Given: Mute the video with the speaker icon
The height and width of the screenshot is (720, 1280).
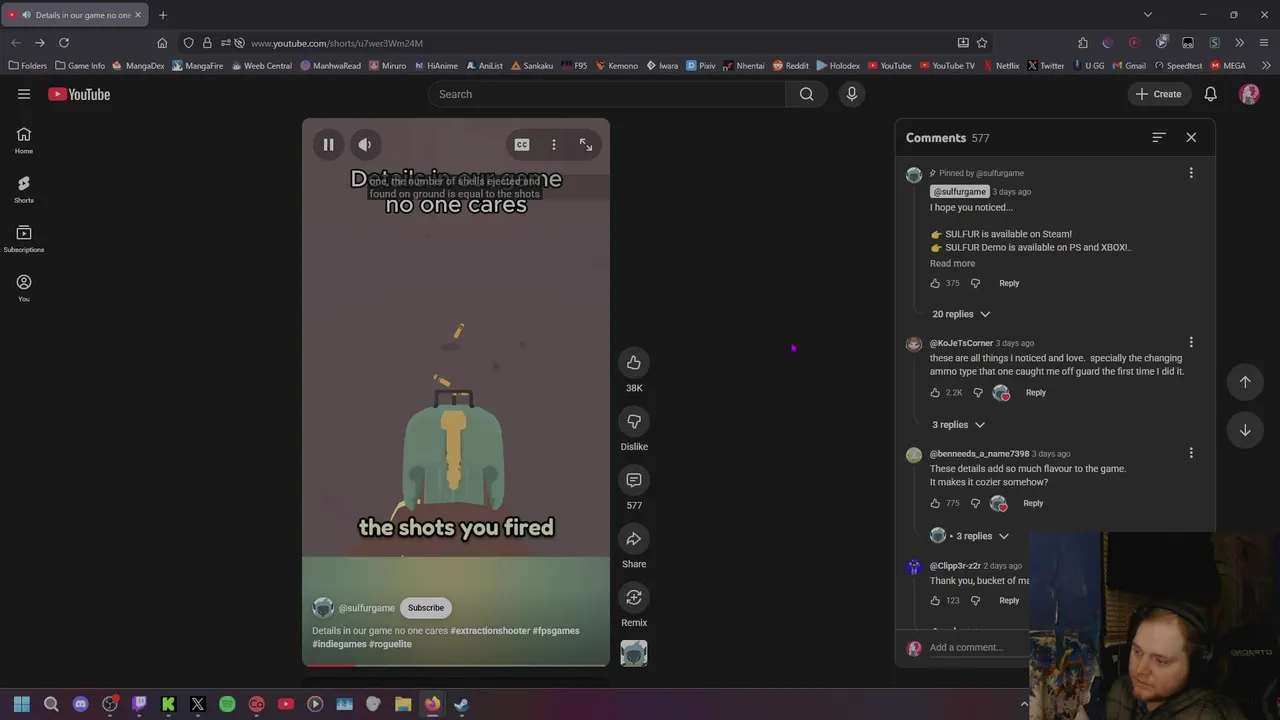Looking at the screenshot, I should [x=365, y=145].
